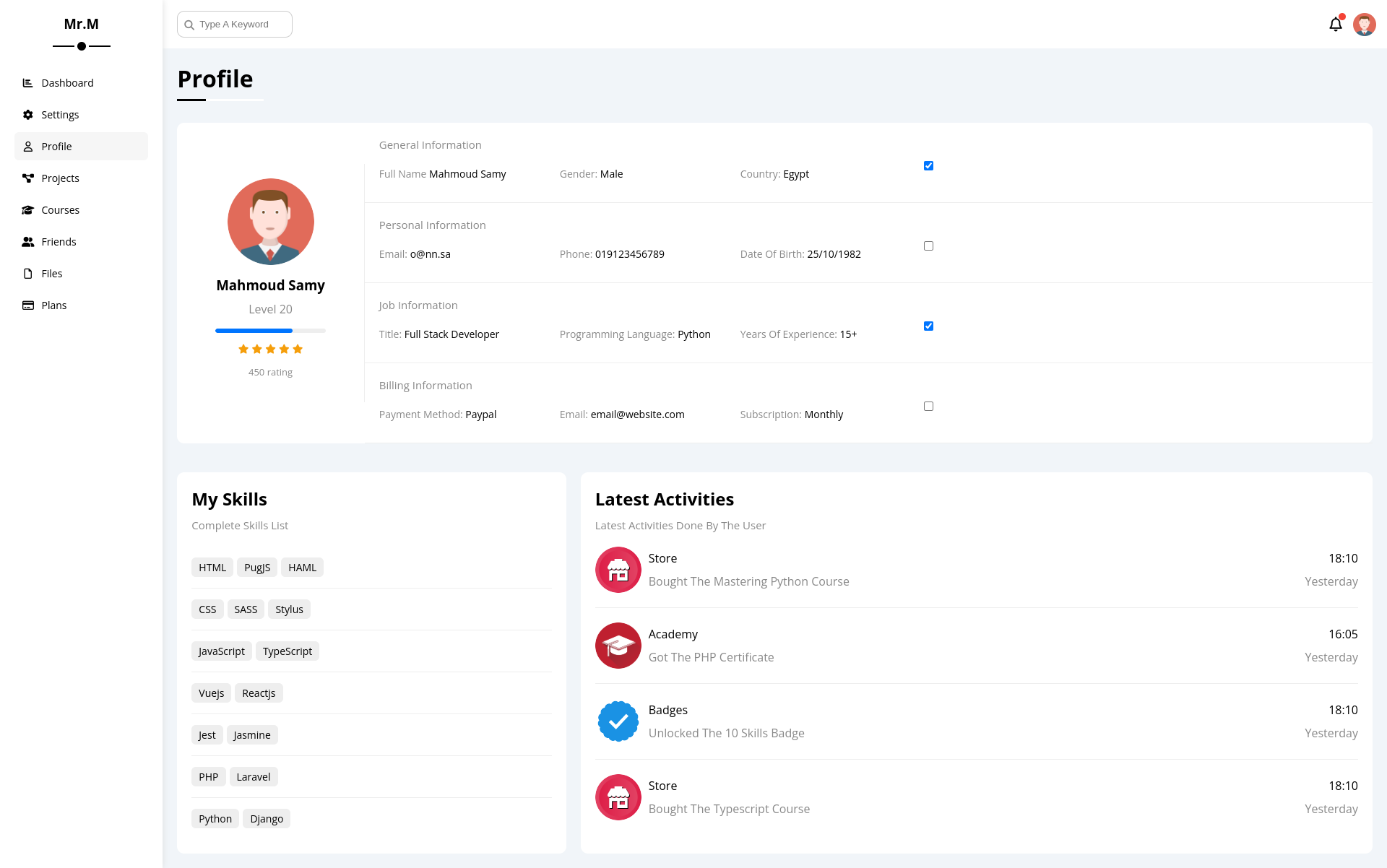Click the Django skill tag

(266, 819)
